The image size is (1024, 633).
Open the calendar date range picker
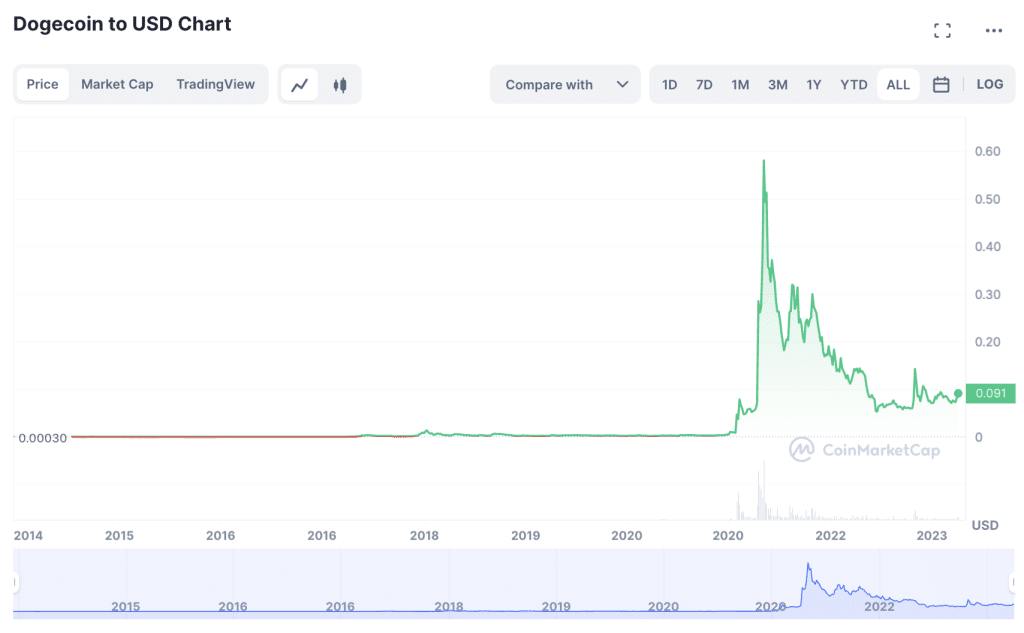[x=940, y=84]
